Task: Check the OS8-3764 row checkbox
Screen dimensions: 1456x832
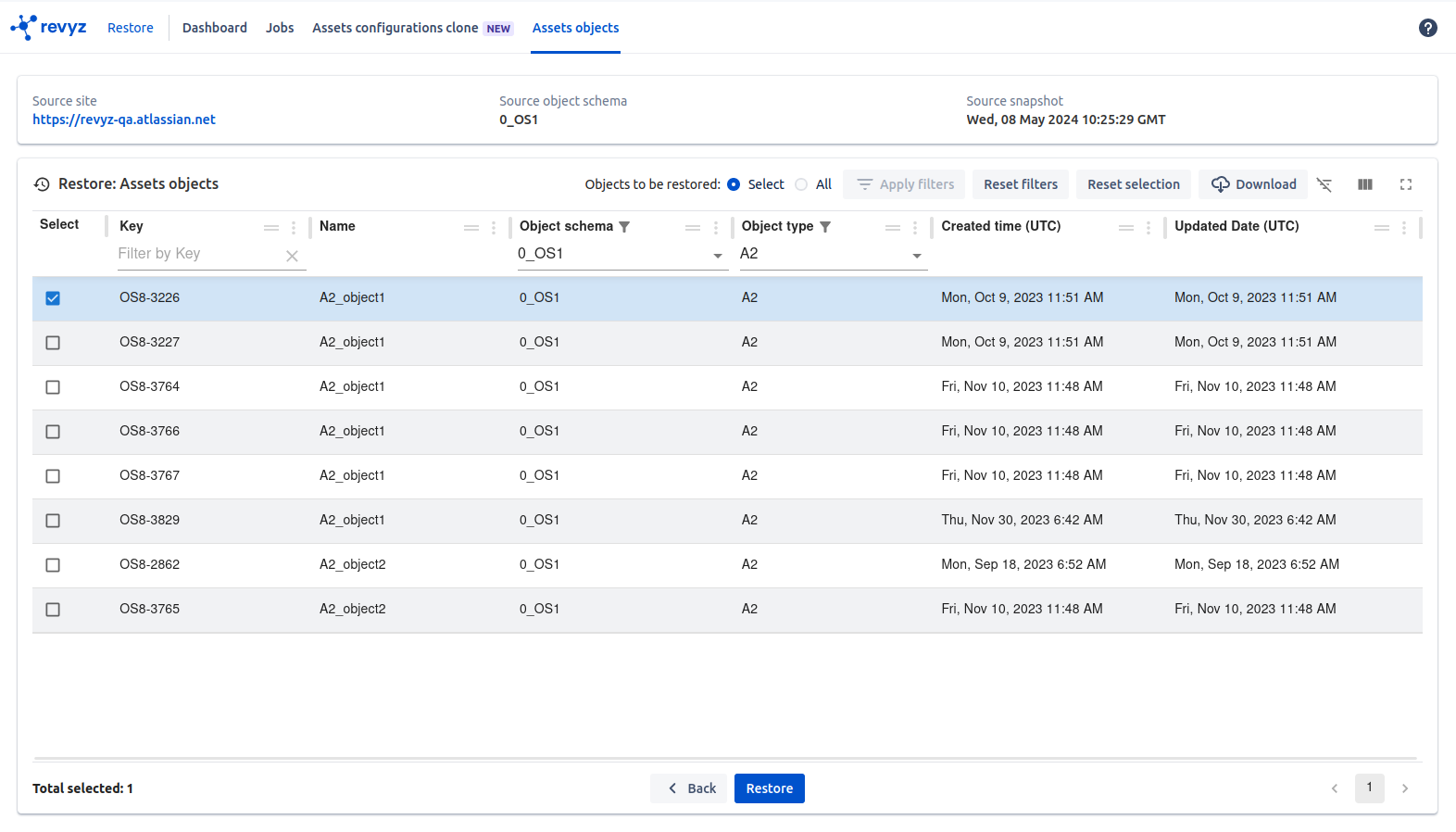Action: (x=53, y=387)
